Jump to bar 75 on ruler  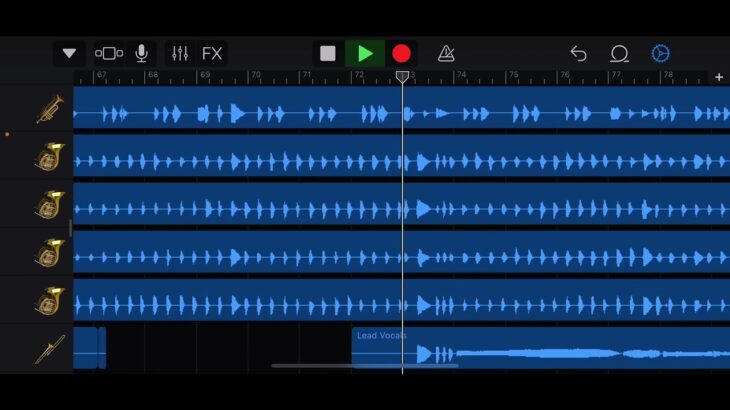pos(514,75)
